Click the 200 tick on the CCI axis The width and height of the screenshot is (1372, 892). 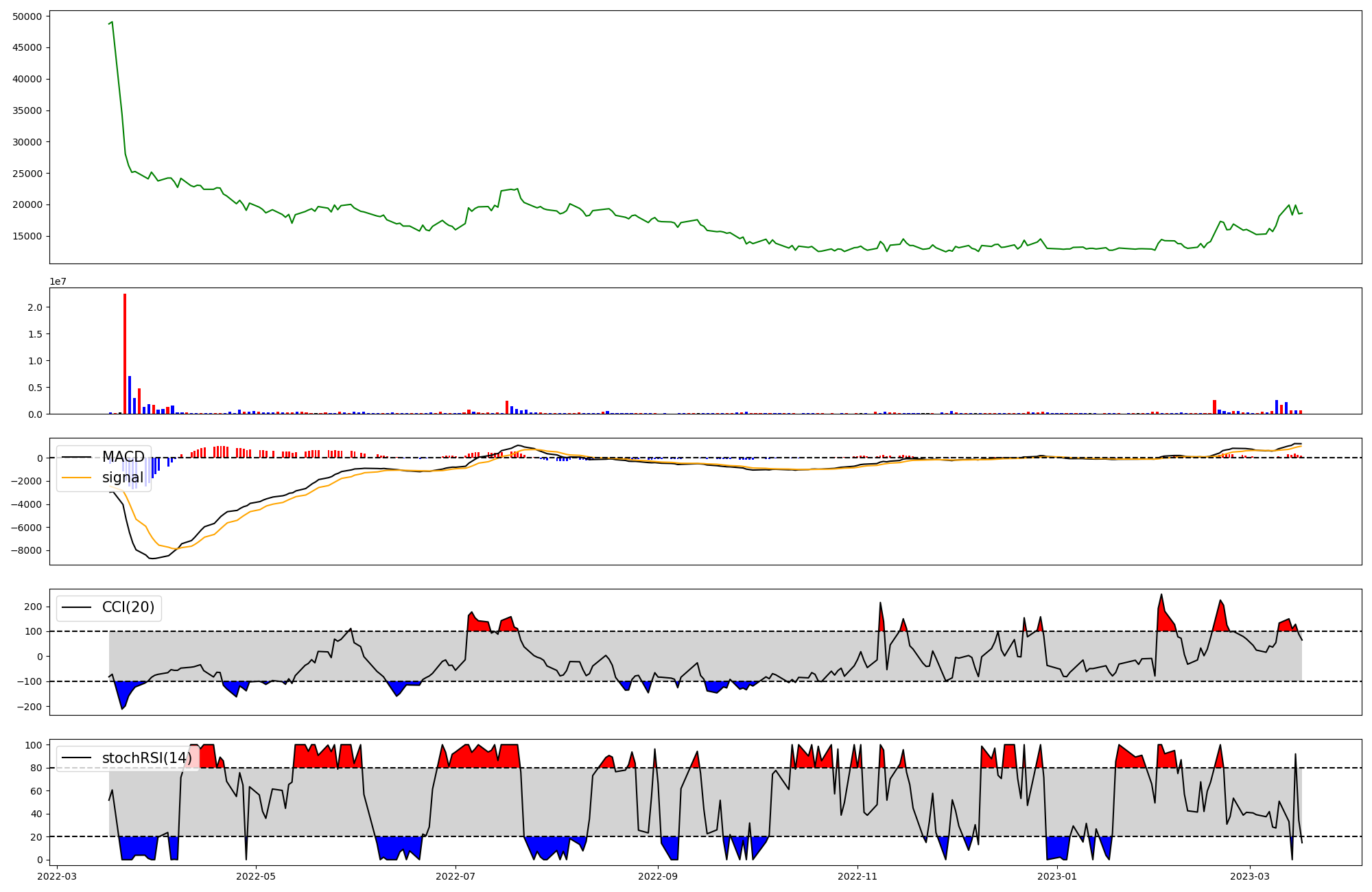[33, 607]
